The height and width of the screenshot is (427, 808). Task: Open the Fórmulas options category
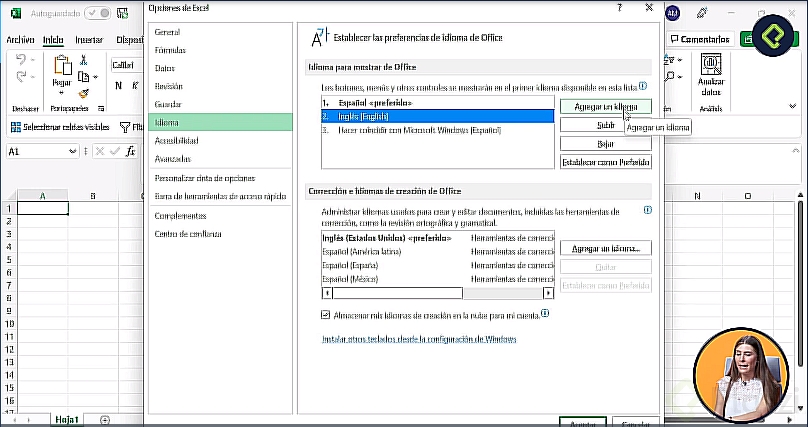click(x=170, y=50)
